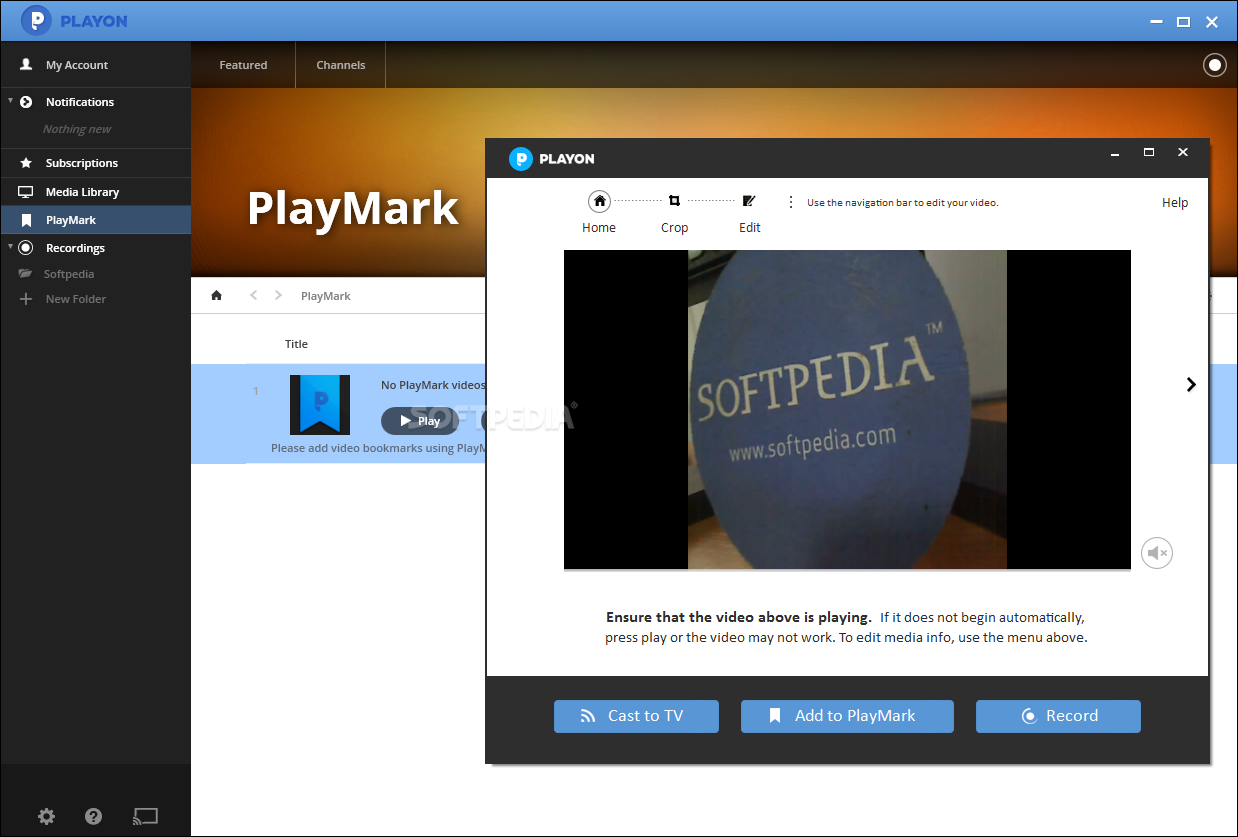Open Help in the PlayOn dialog
The width and height of the screenshot is (1238, 837).
coord(1175,203)
